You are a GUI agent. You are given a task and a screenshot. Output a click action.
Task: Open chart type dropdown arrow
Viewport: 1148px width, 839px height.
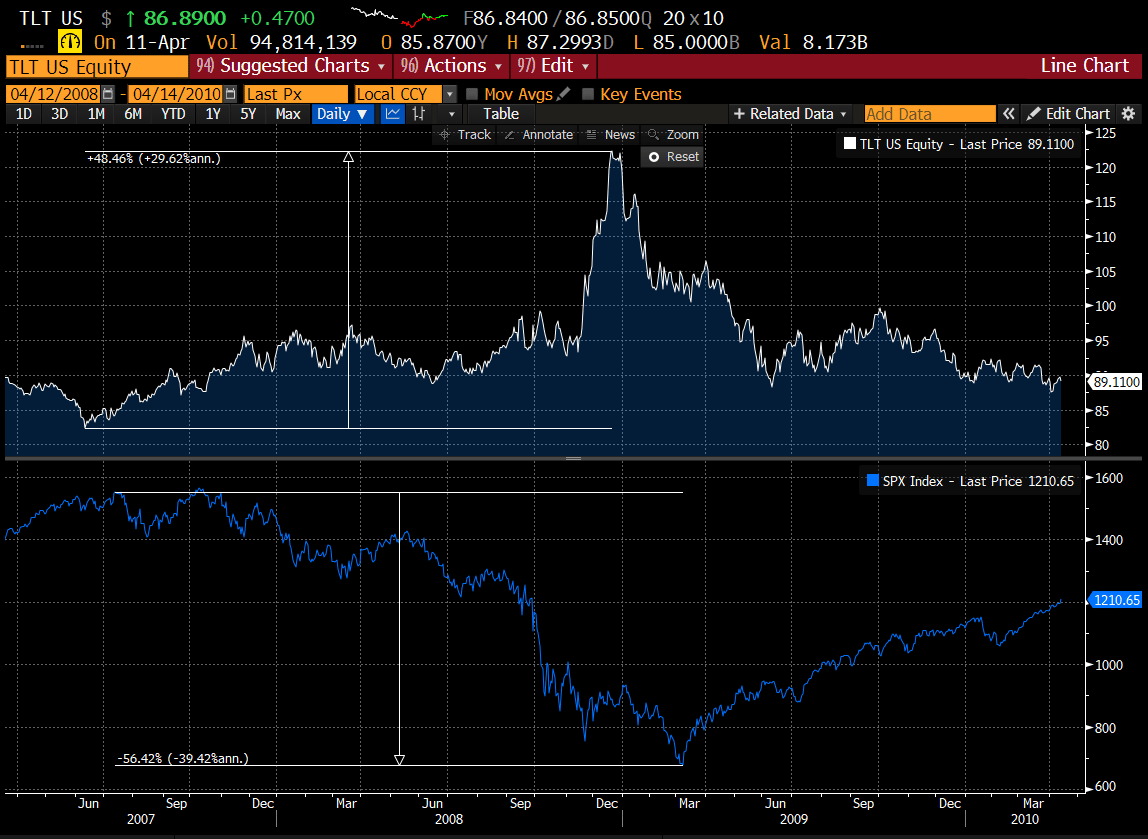[x=452, y=113]
